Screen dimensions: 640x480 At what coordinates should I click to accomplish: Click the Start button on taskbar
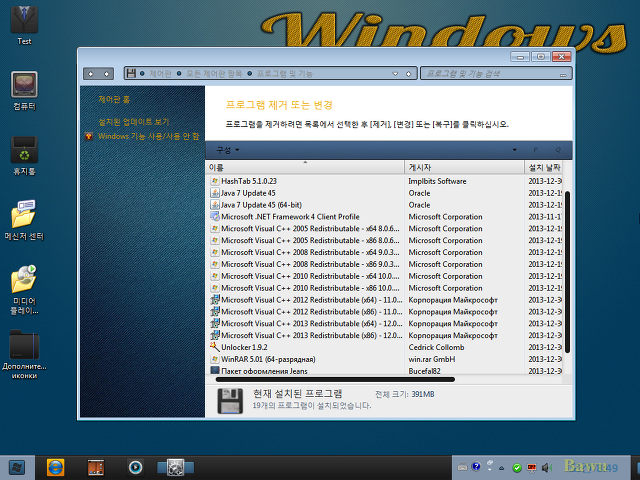17,468
